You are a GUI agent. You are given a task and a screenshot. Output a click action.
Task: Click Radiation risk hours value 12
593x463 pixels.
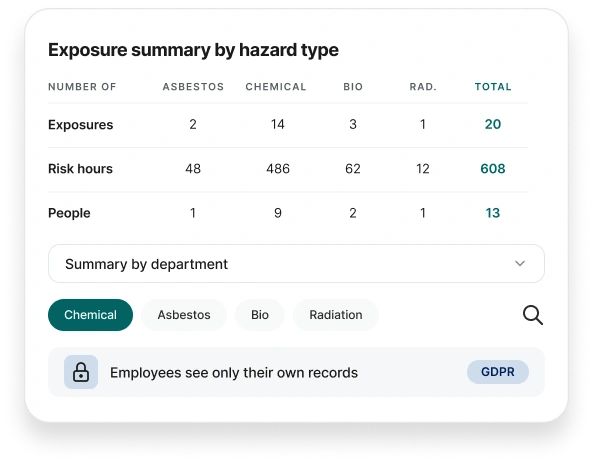click(x=423, y=169)
